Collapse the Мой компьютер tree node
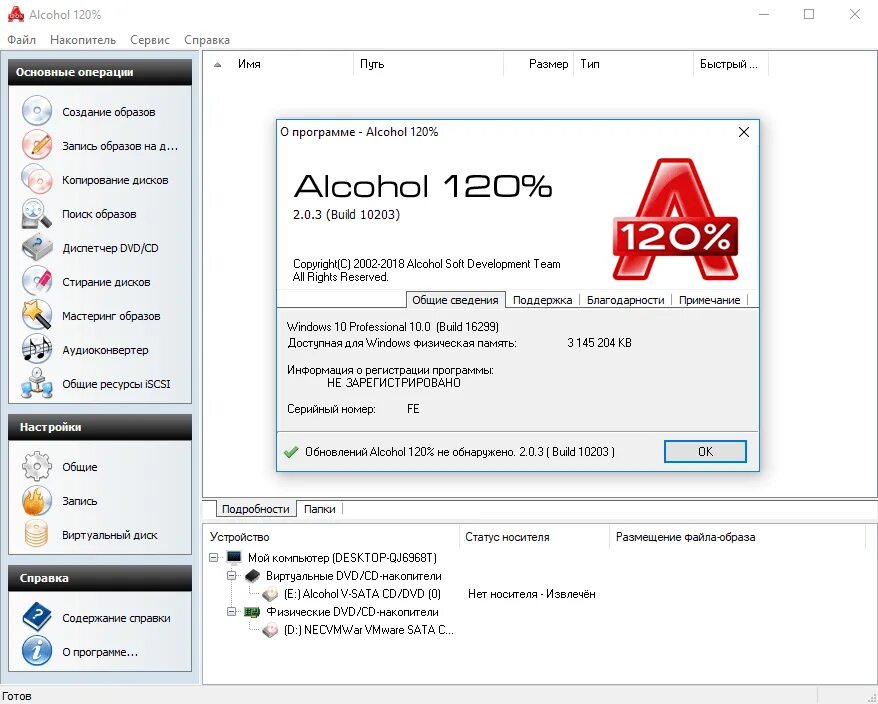Screen dimensions: 878x704 point(213,558)
